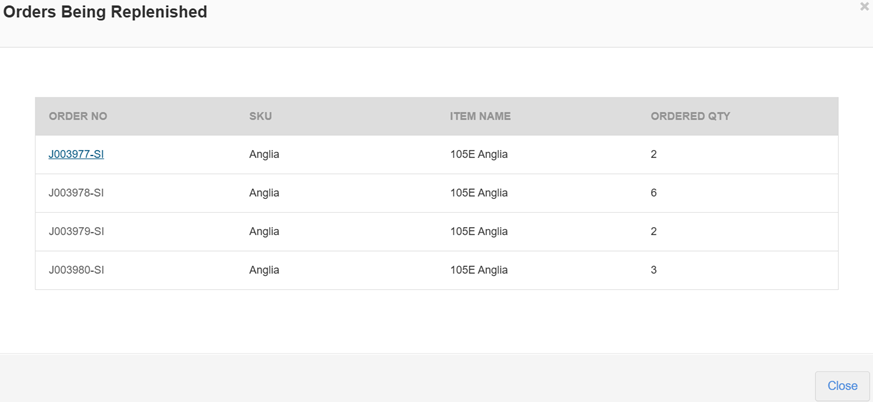Select order number J003978-SI
The height and width of the screenshot is (402, 873).
click(x=76, y=193)
